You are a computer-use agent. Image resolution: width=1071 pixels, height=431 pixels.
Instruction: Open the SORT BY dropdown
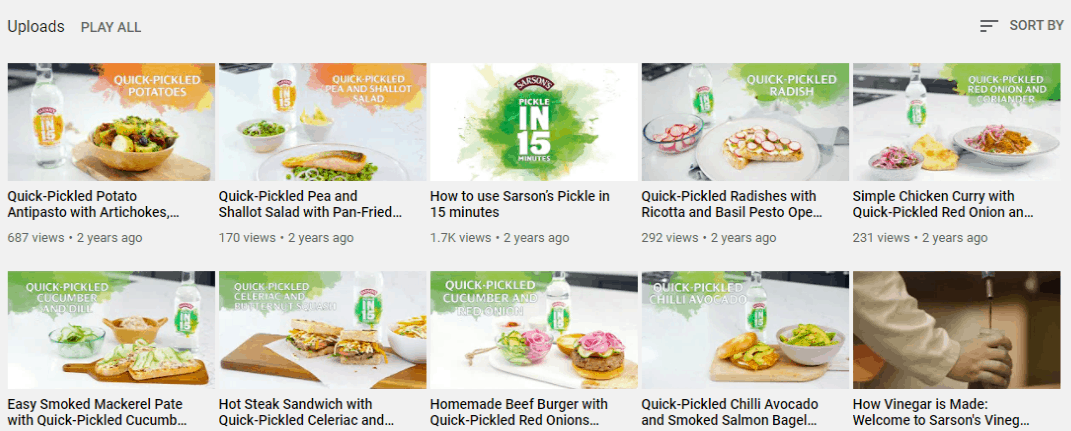click(1022, 26)
